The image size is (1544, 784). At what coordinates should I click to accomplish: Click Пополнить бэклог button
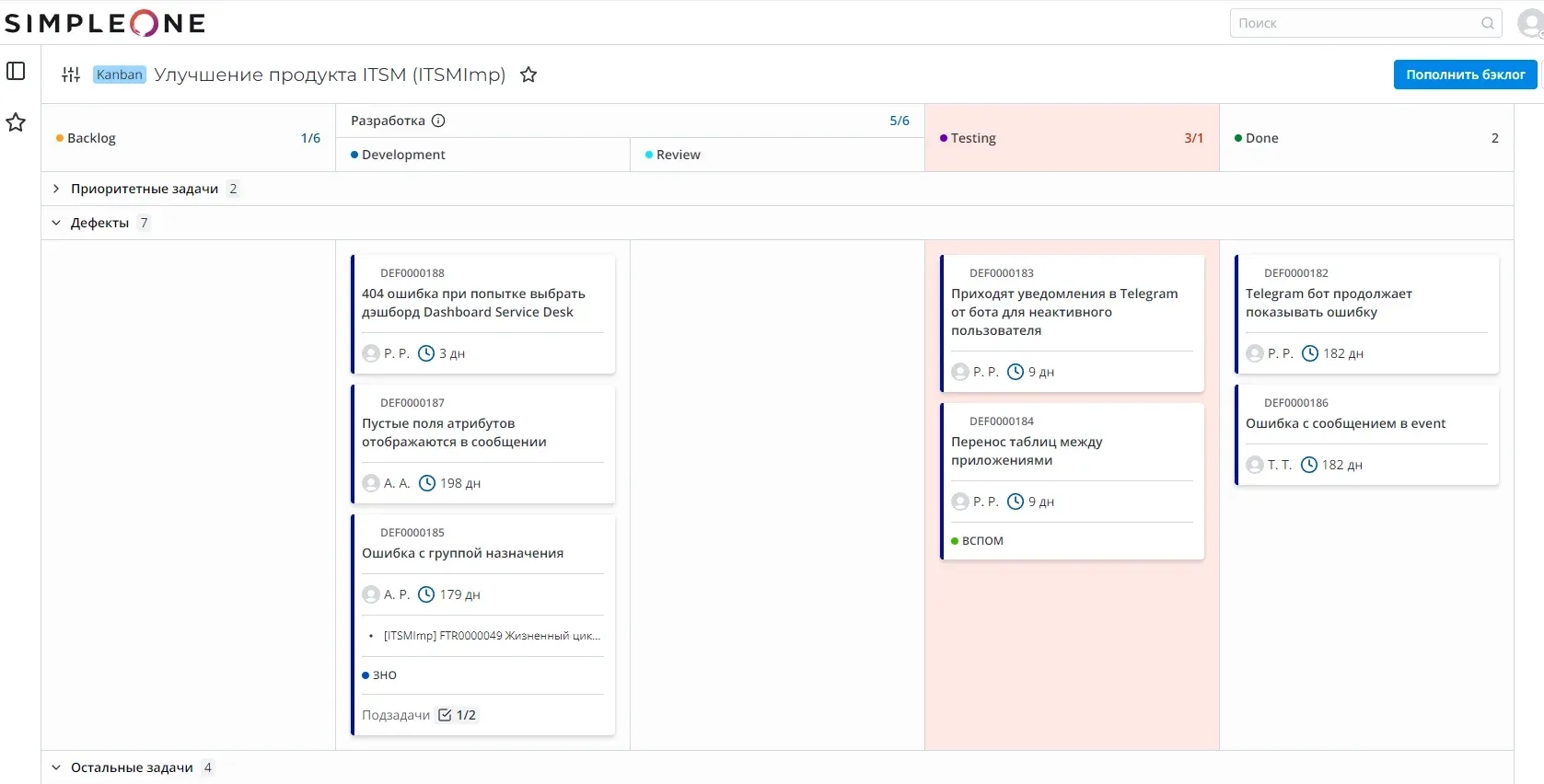(x=1466, y=75)
